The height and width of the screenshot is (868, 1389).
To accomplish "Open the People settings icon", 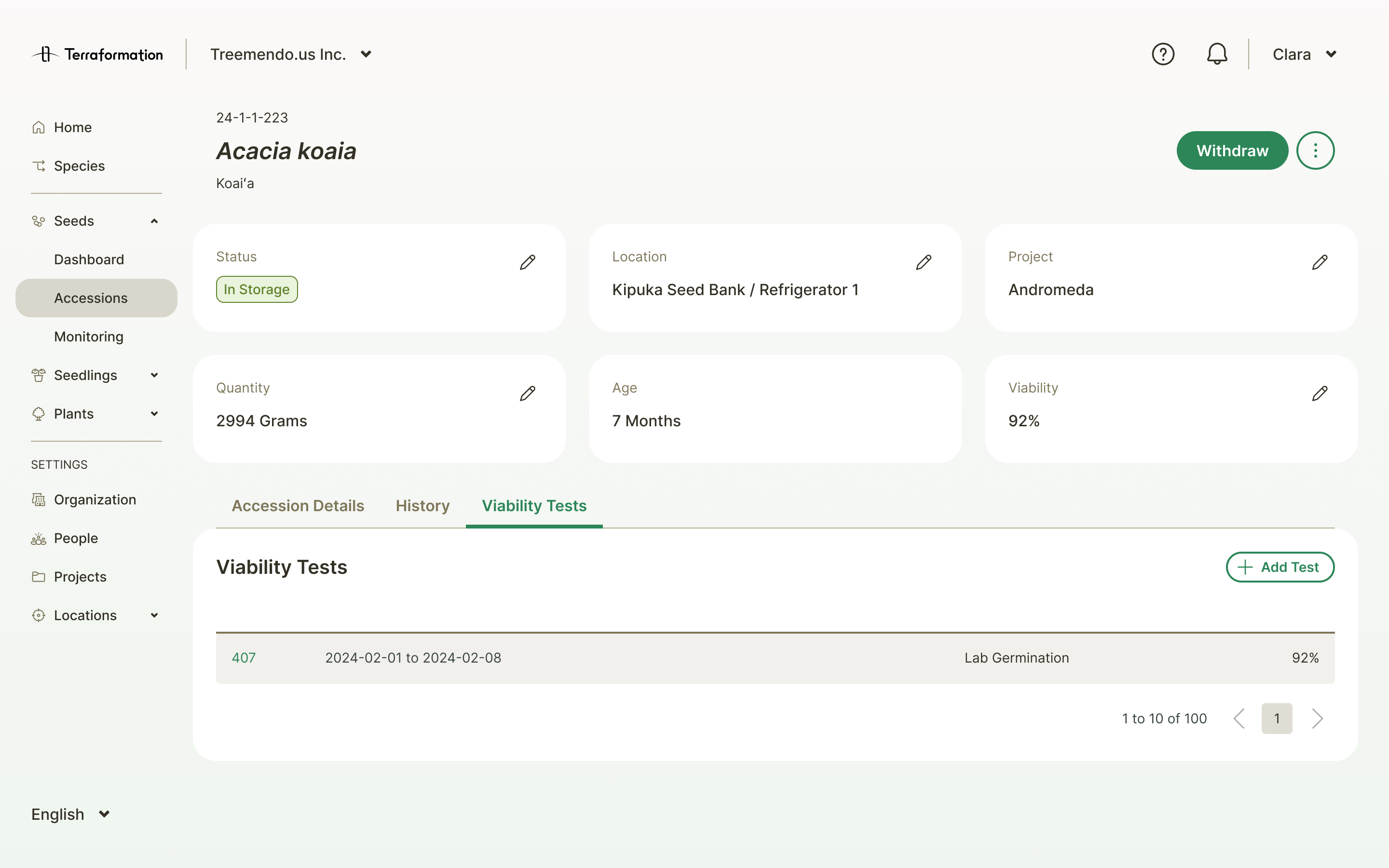I will point(38,538).
